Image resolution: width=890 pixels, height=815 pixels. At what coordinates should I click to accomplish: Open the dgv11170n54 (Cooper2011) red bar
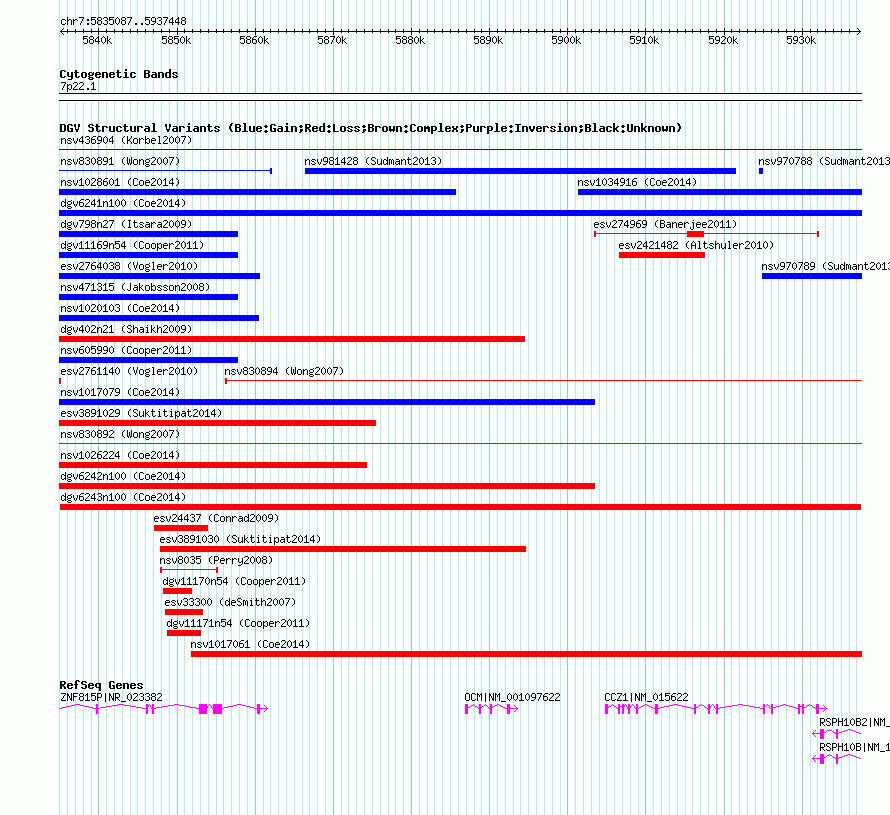[x=177, y=591]
